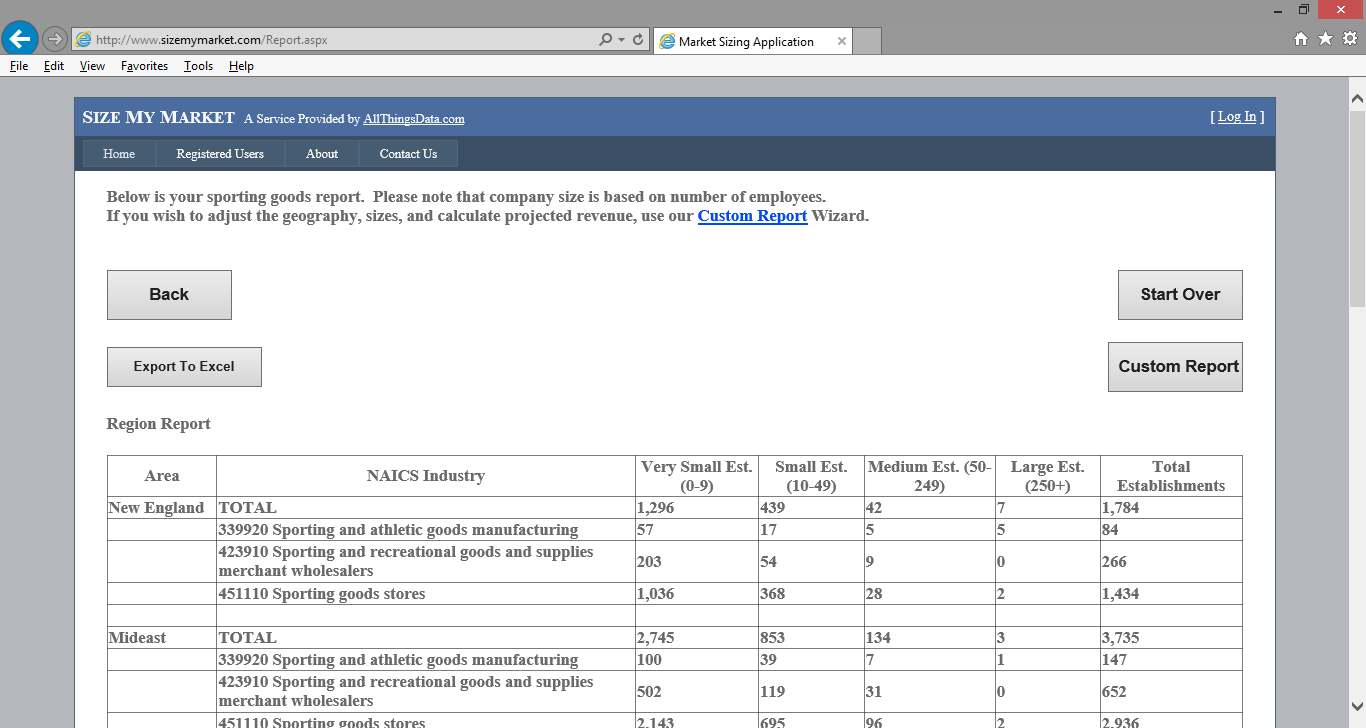Image resolution: width=1366 pixels, height=728 pixels.
Task: Click the search magnifier icon in address bar
Action: pos(605,40)
